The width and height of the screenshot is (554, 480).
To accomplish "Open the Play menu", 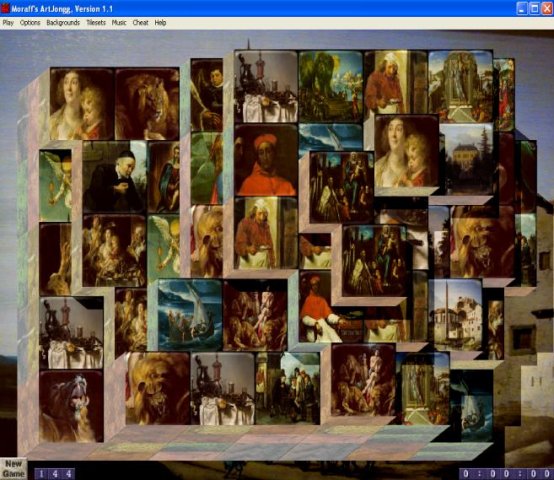I will click(x=8, y=23).
